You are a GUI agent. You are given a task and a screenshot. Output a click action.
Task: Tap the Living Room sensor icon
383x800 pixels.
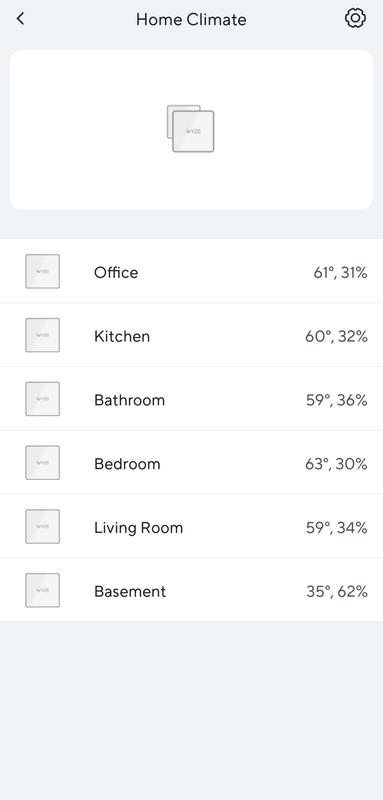click(42, 527)
